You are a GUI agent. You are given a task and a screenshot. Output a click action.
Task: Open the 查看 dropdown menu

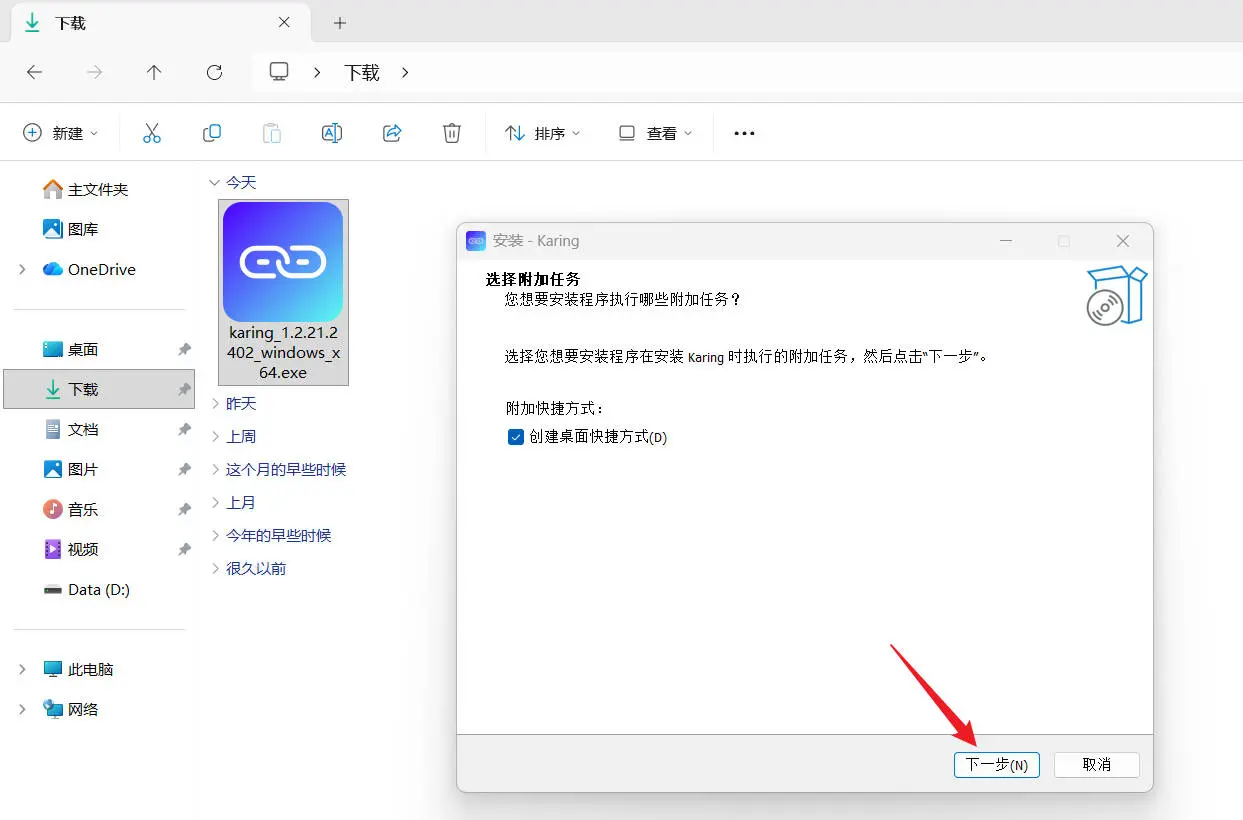pyautogui.click(x=655, y=133)
